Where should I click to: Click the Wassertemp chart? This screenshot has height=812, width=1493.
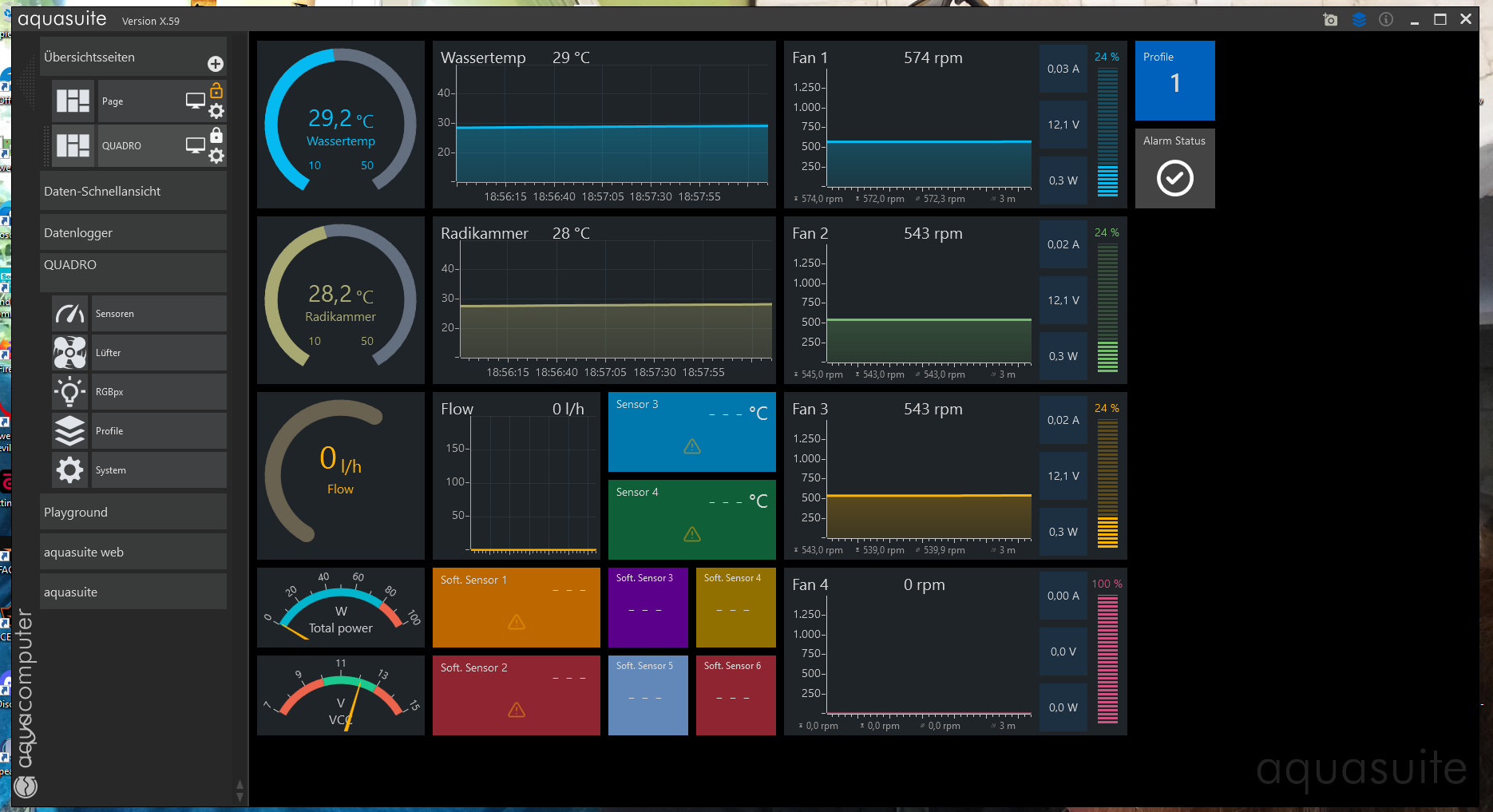coord(604,125)
